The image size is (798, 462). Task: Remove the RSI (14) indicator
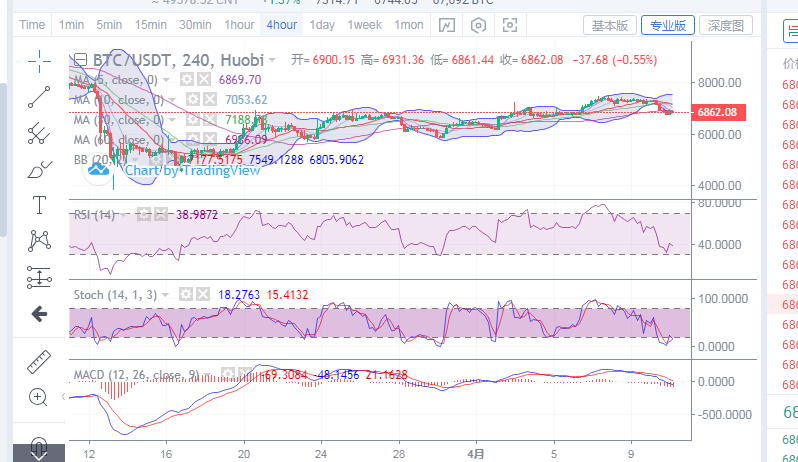161,214
